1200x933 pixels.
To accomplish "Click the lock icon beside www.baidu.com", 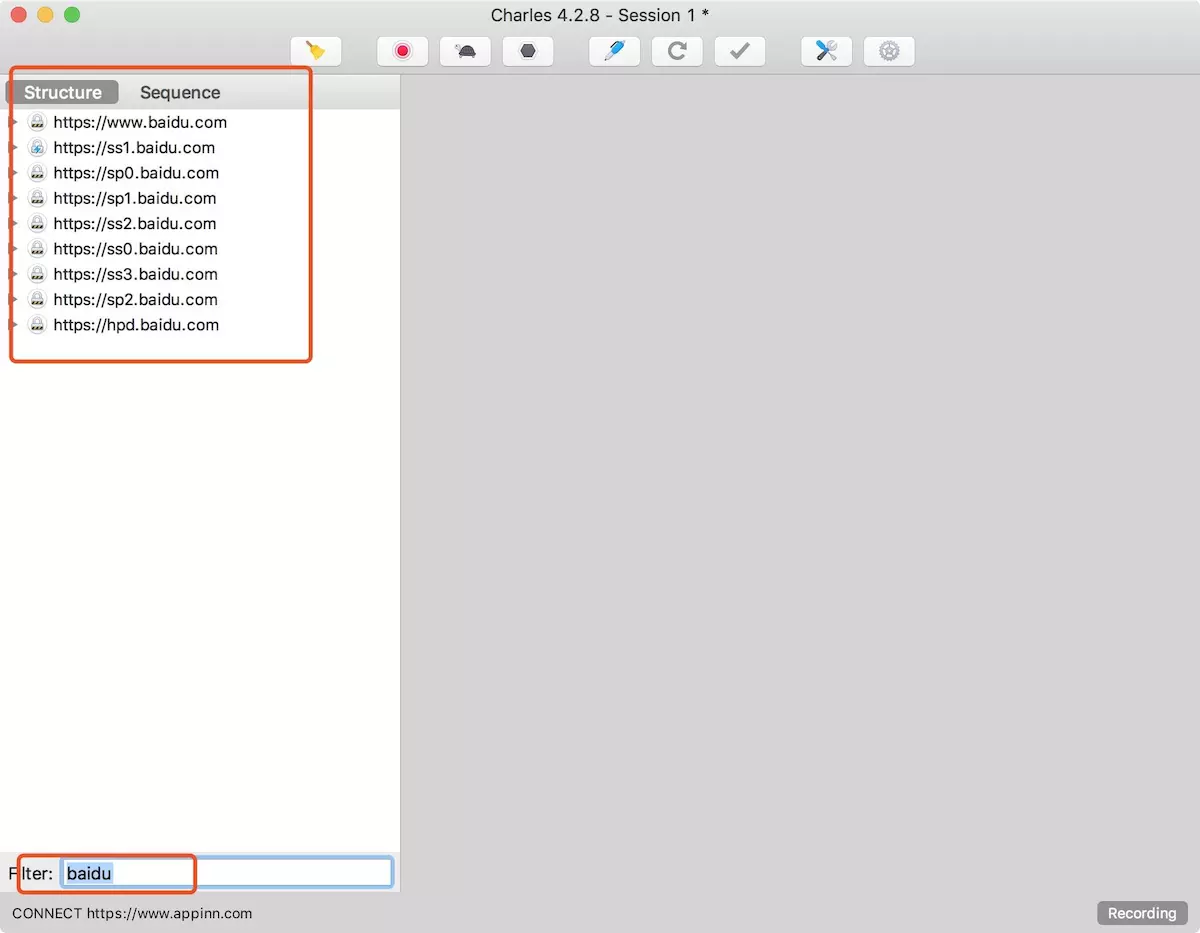I will pyautogui.click(x=37, y=122).
